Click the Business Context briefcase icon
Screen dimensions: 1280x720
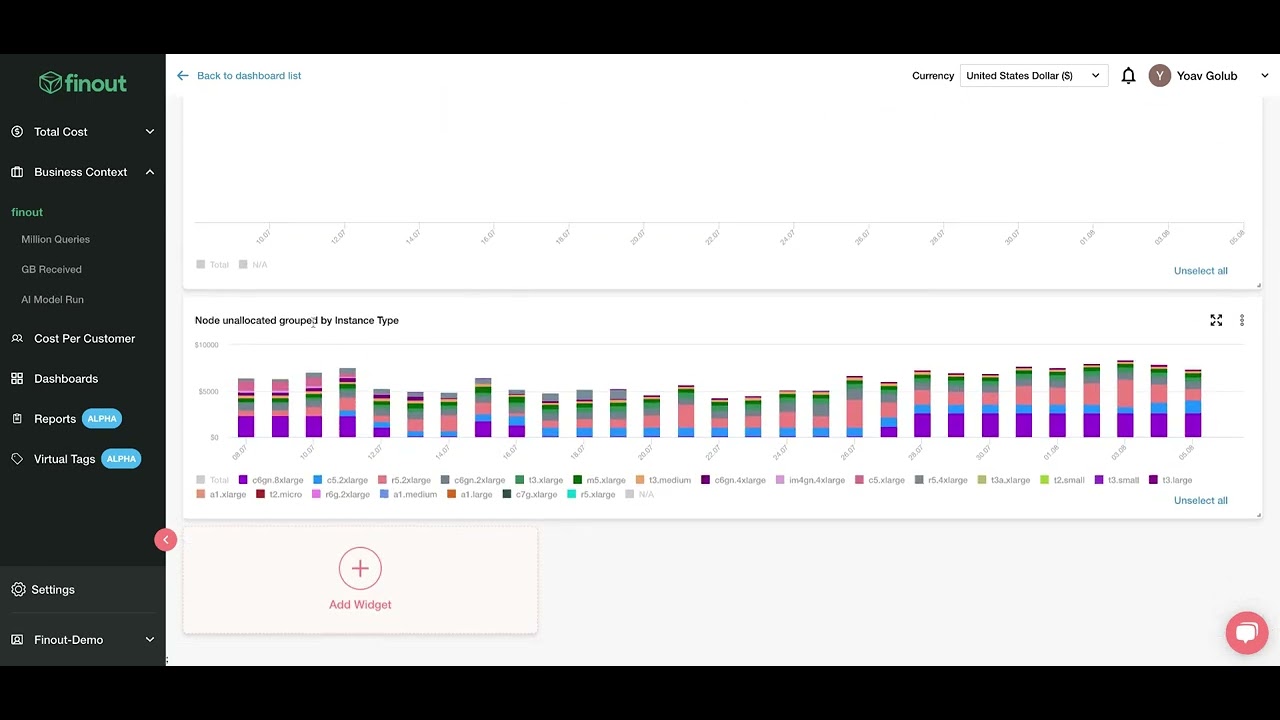point(17,172)
